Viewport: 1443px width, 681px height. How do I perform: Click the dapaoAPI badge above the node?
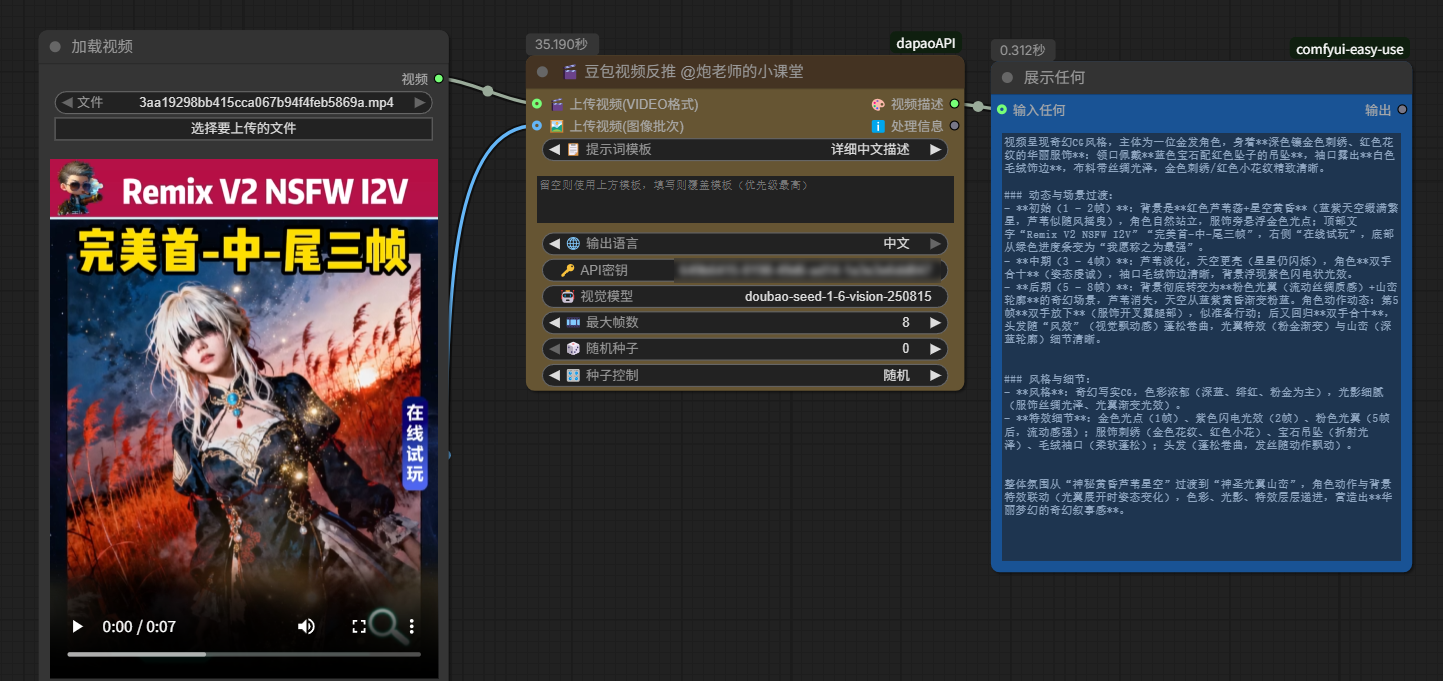(926, 44)
